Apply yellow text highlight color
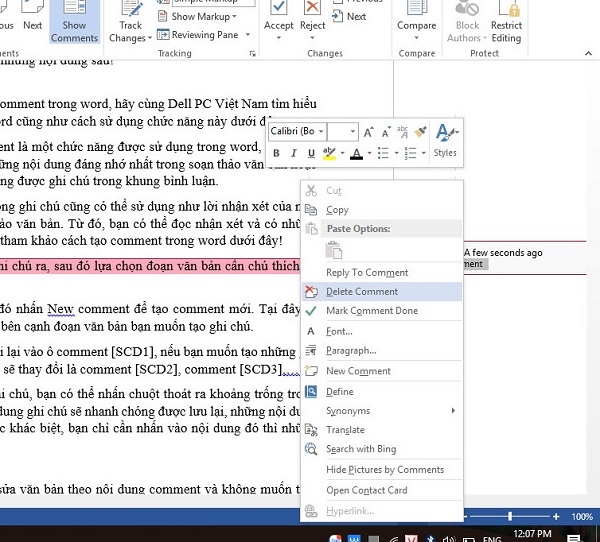The image size is (600, 542). [329, 153]
